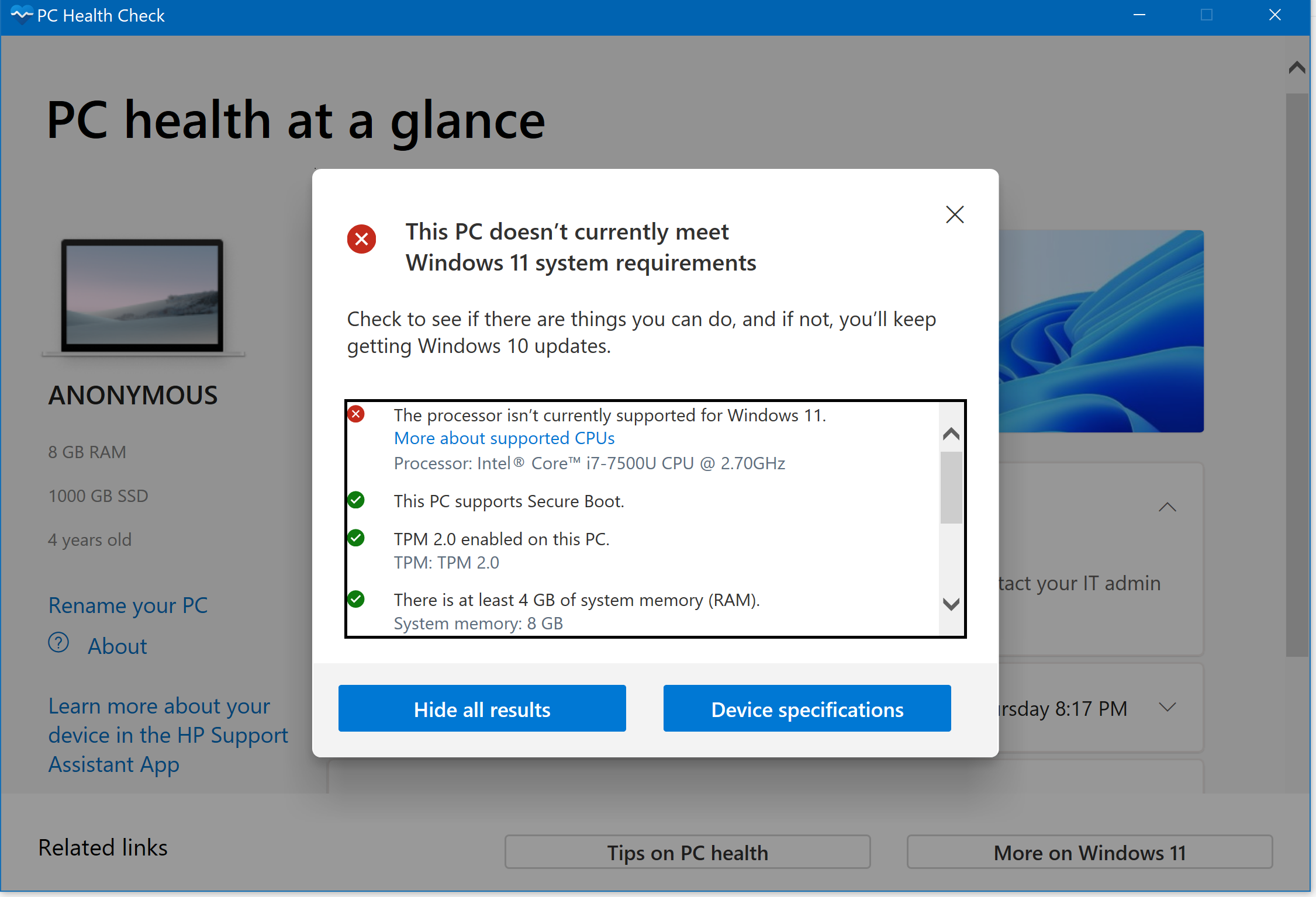The height and width of the screenshot is (897, 1316).
Task: Select Rename your PC
Action: 127,605
